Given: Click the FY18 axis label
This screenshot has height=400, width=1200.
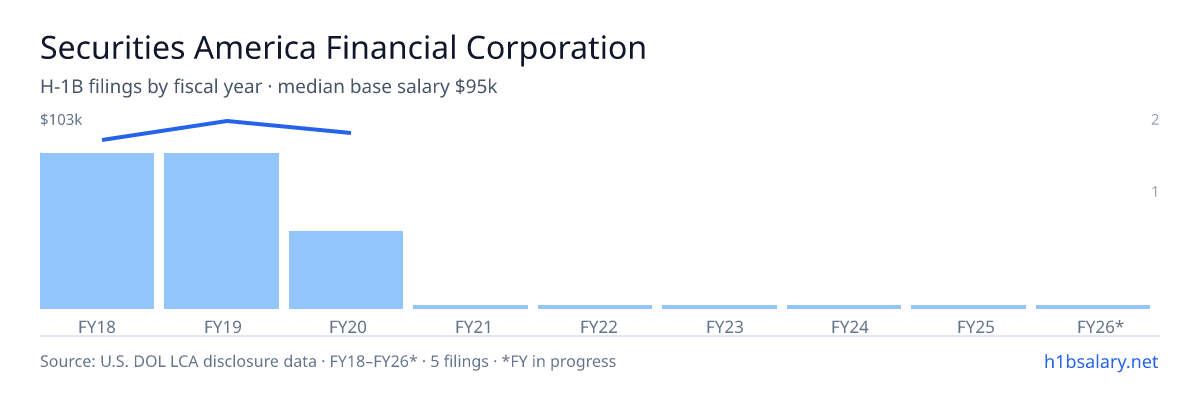Looking at the screenshot, I should (97, 326).
